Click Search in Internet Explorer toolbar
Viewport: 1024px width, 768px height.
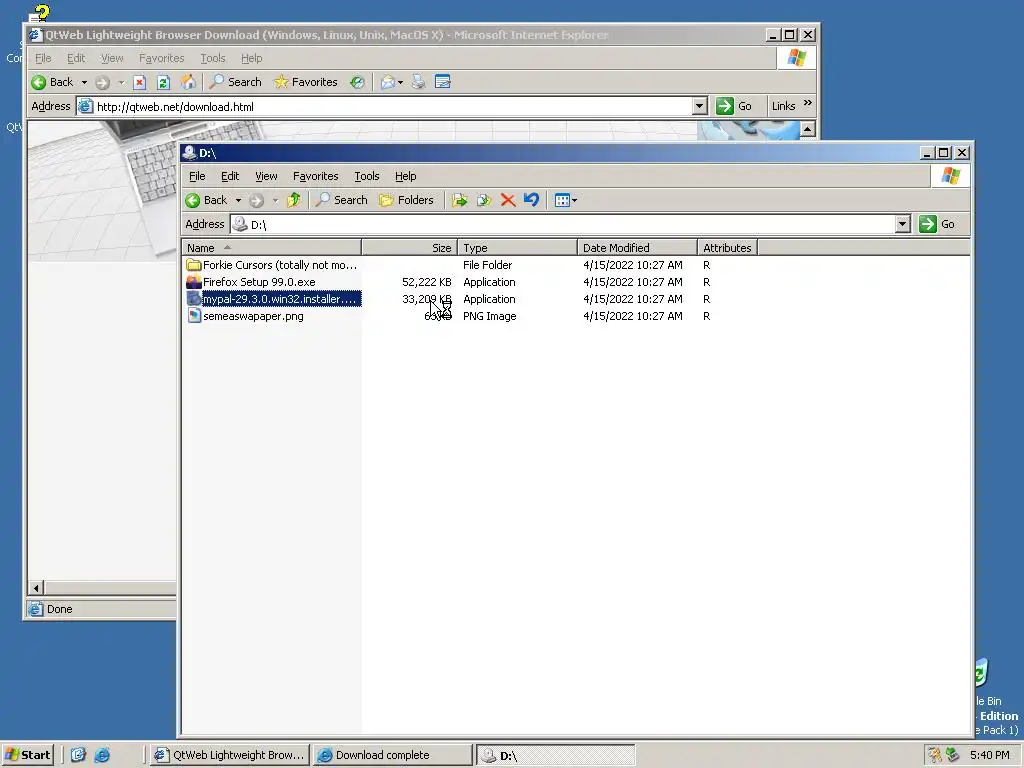point(236,82)
